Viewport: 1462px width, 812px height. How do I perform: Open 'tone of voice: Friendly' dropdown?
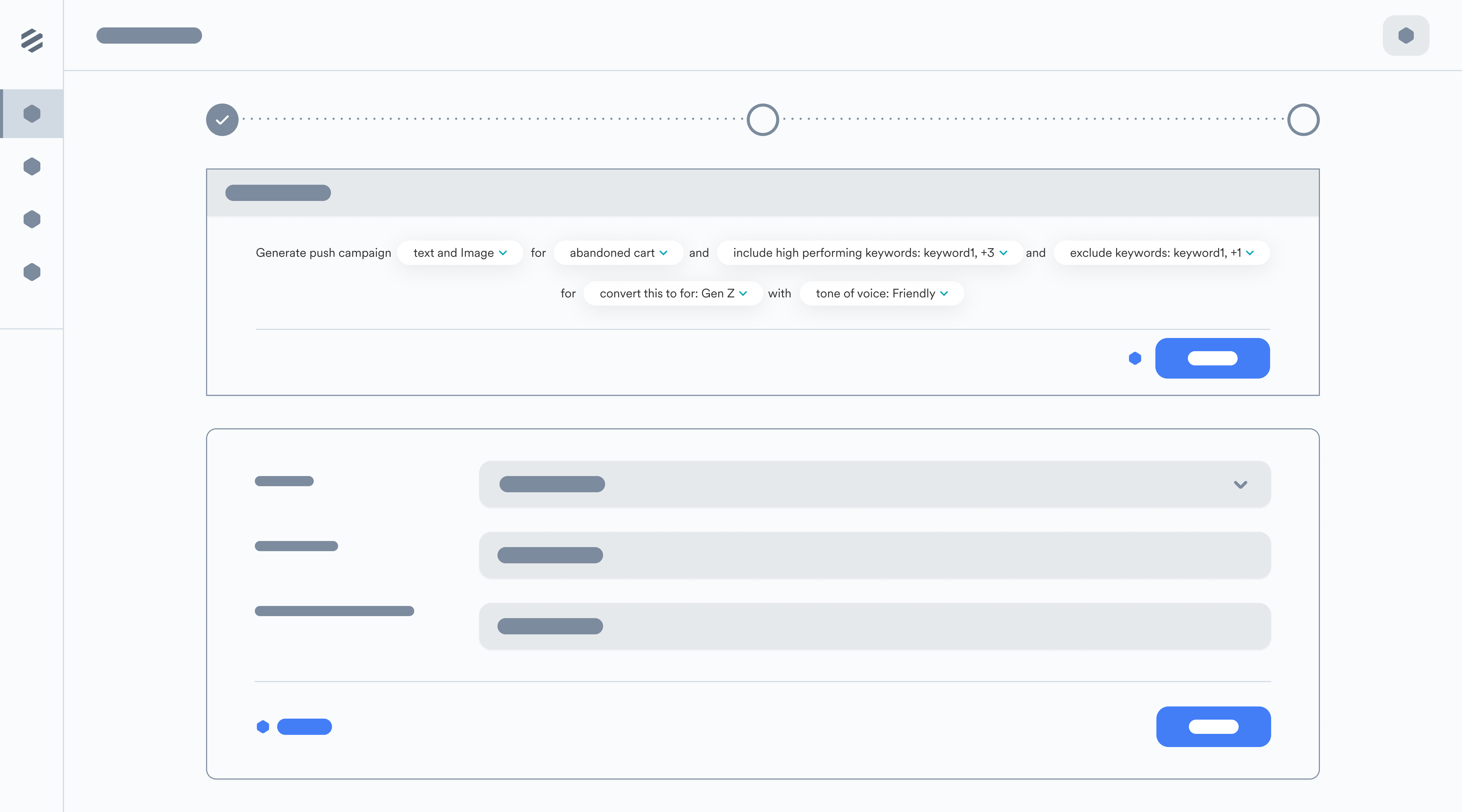pos(882,293)
